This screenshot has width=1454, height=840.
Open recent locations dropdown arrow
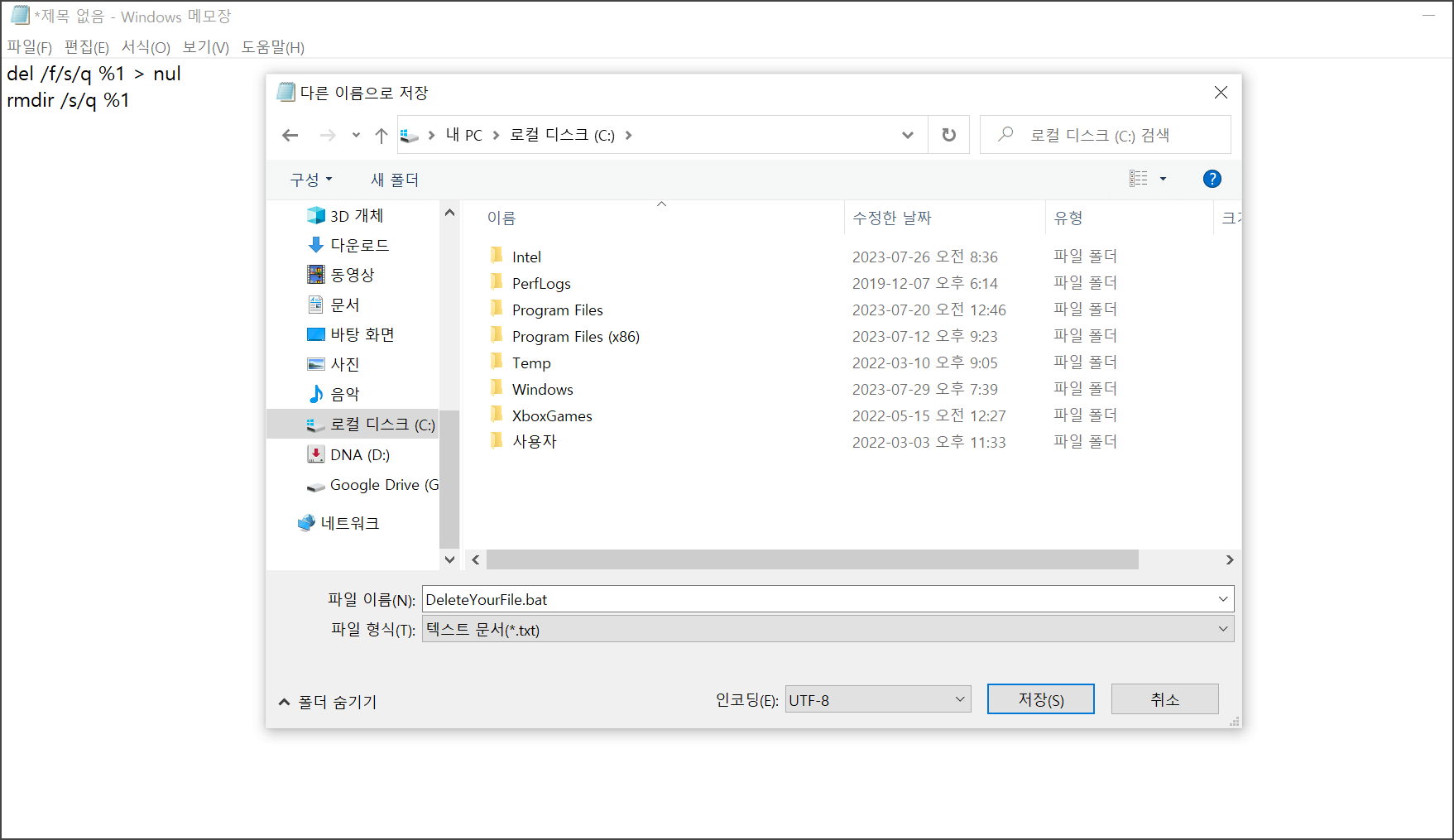[356, 135]
